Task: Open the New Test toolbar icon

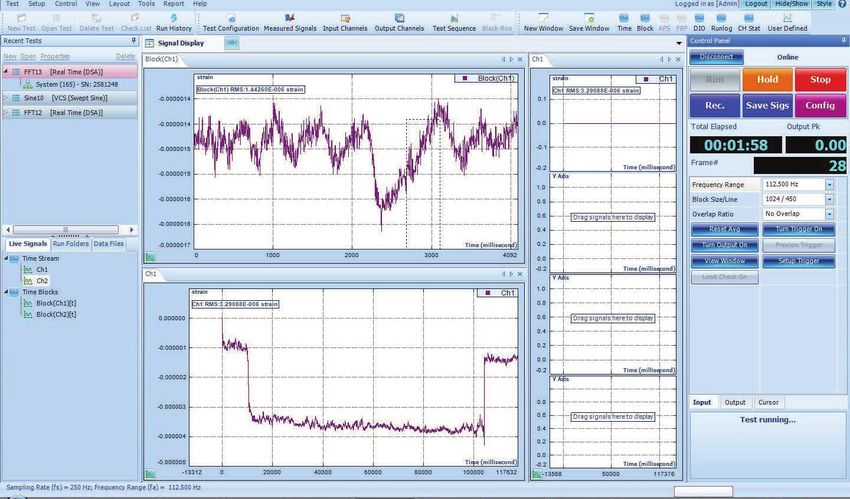Action: click(x=21, y=23)
